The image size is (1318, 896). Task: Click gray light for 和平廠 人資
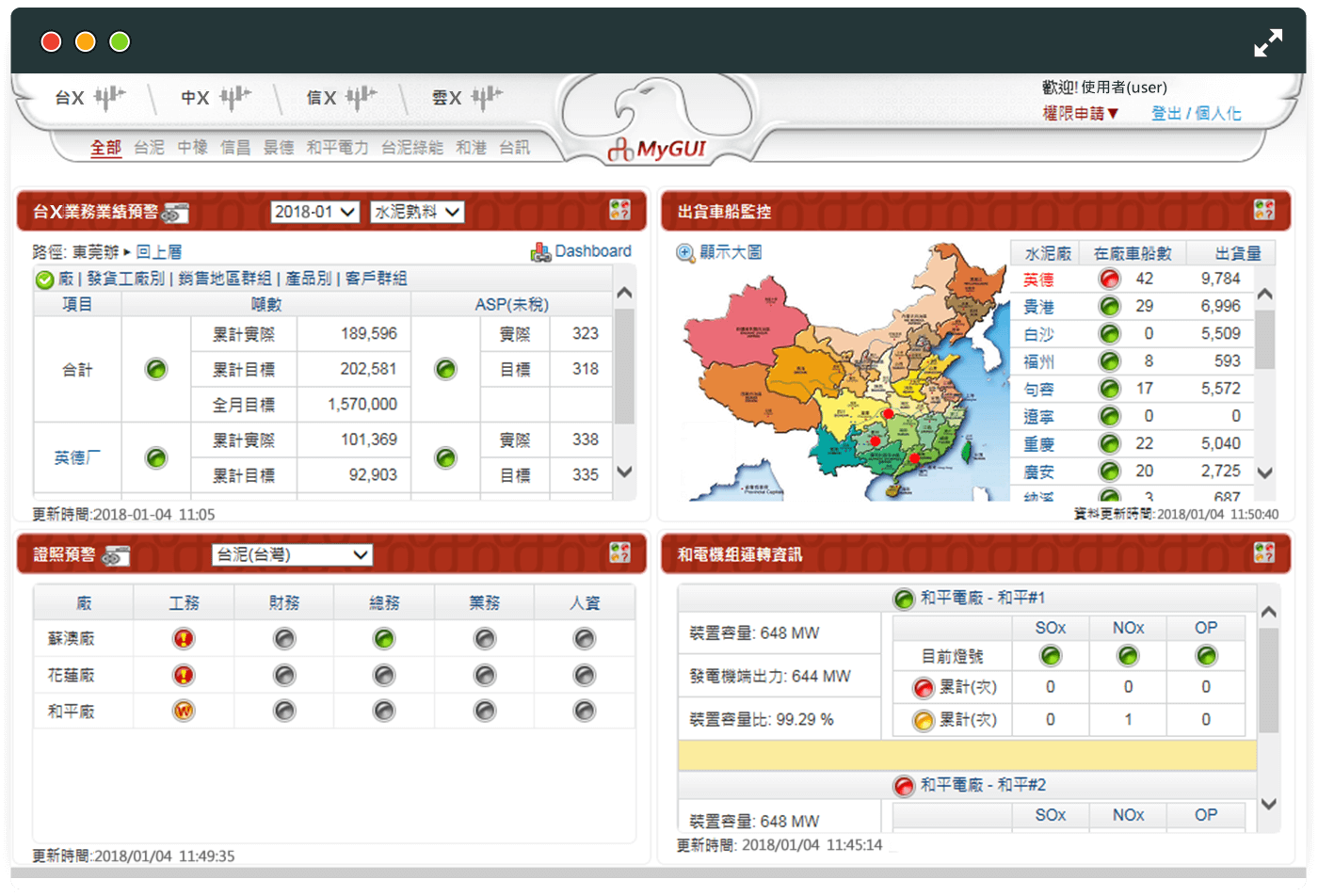click(585, 711)
